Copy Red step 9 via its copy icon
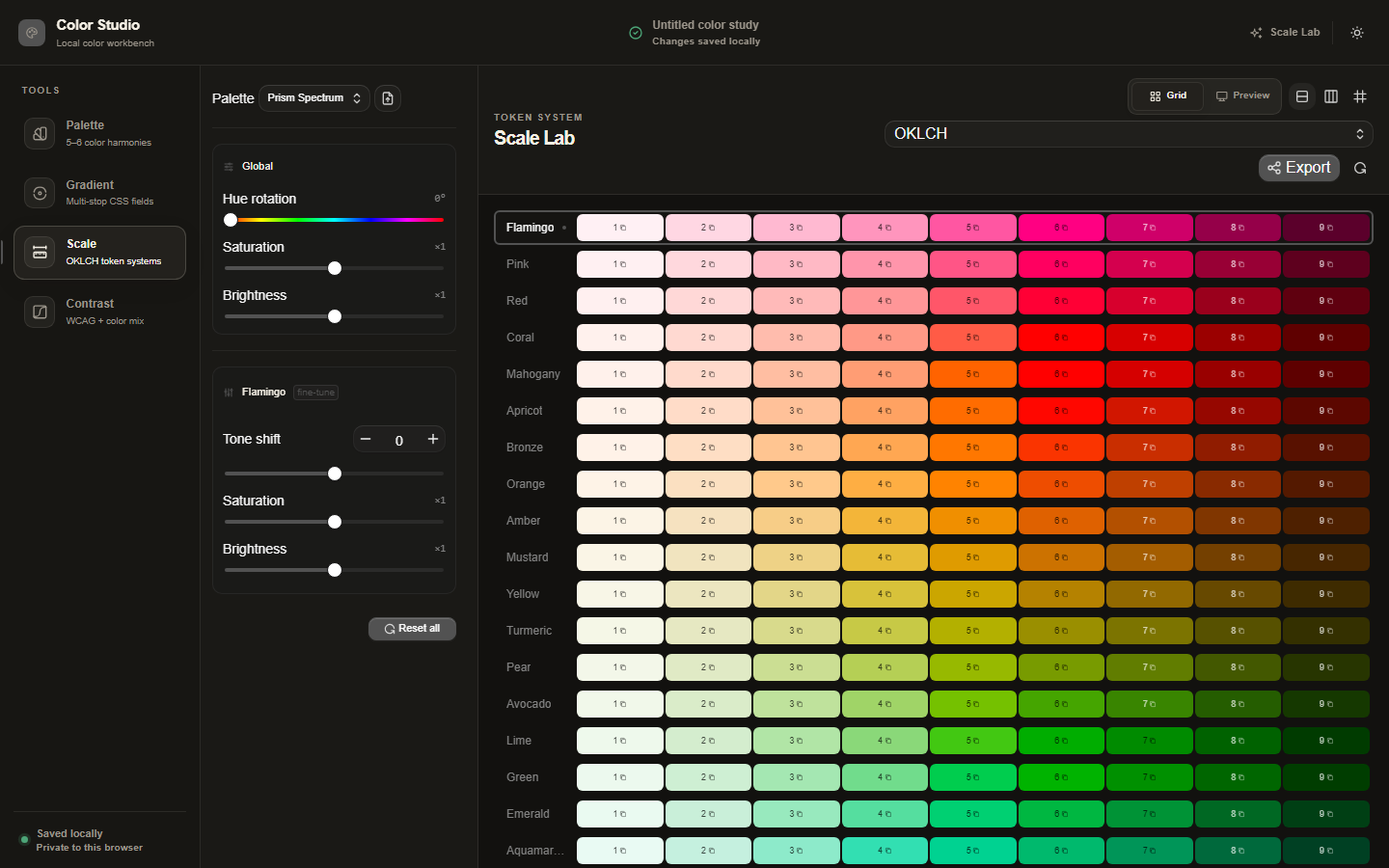1389x868 pixels. 1330,301
